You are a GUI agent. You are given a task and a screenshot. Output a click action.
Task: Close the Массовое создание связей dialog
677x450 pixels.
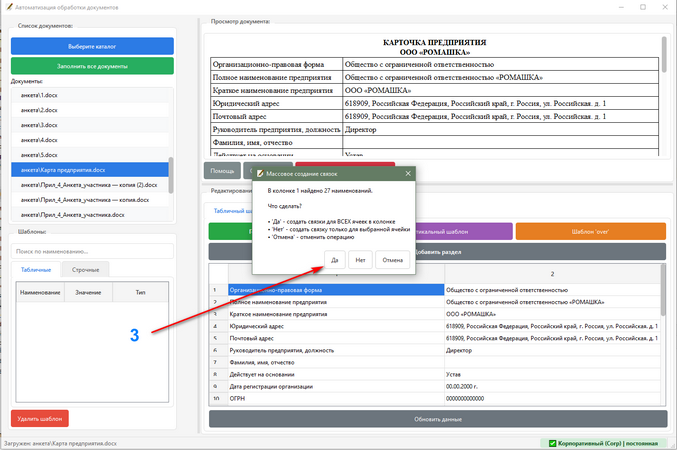[x=408, y=174]
